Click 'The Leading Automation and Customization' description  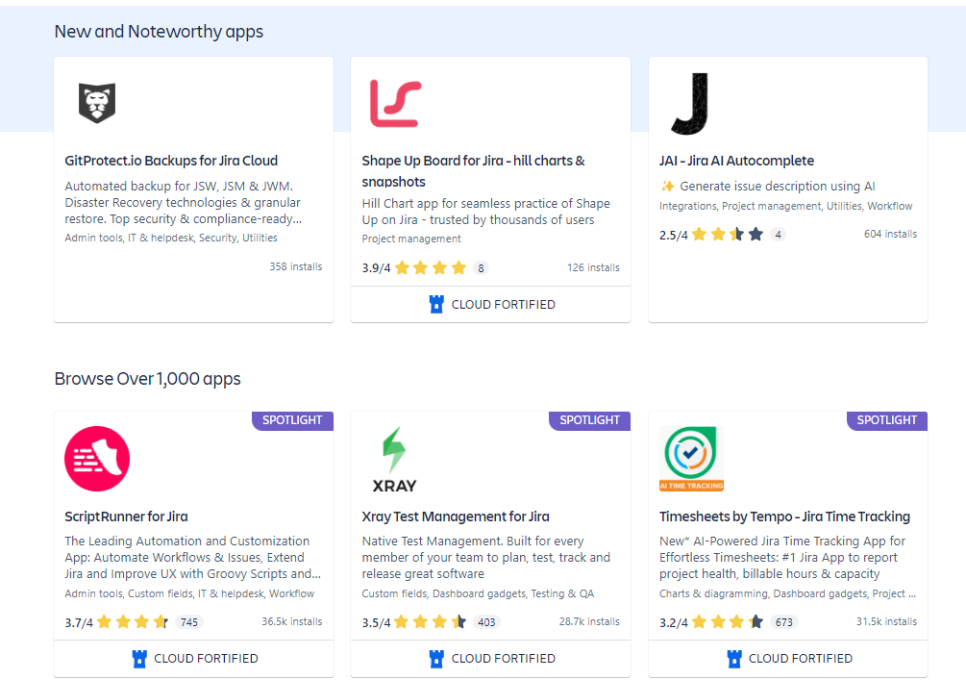click(193, 557)
